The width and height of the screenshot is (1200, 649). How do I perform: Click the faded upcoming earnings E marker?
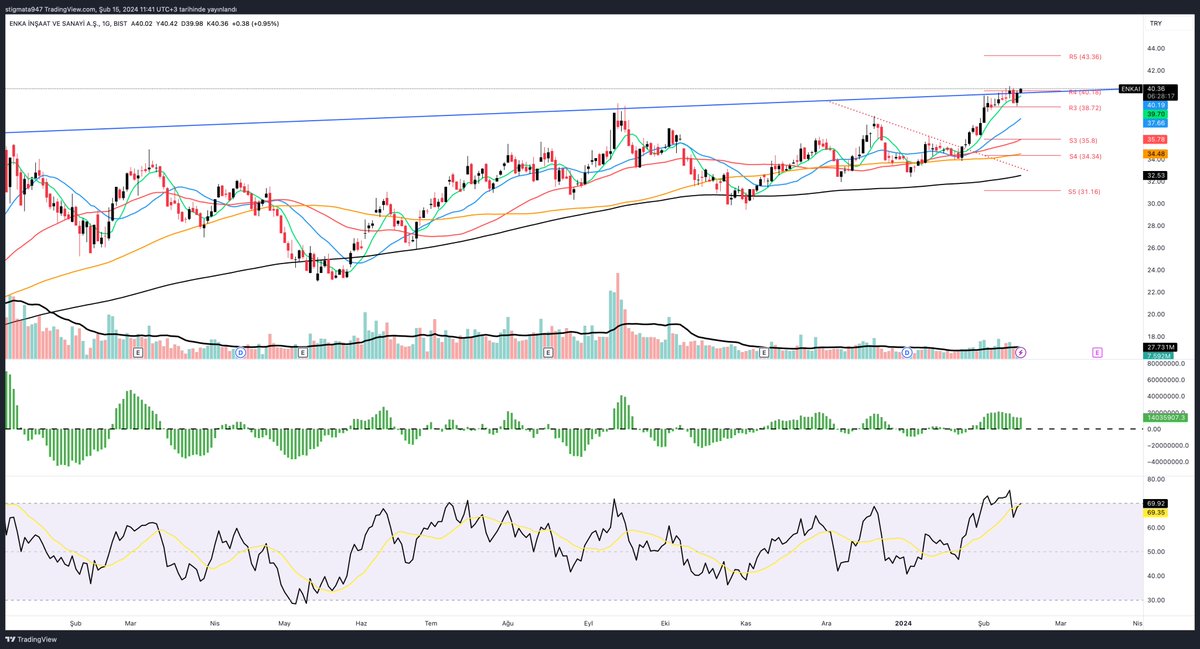(x=1097, y=353)
